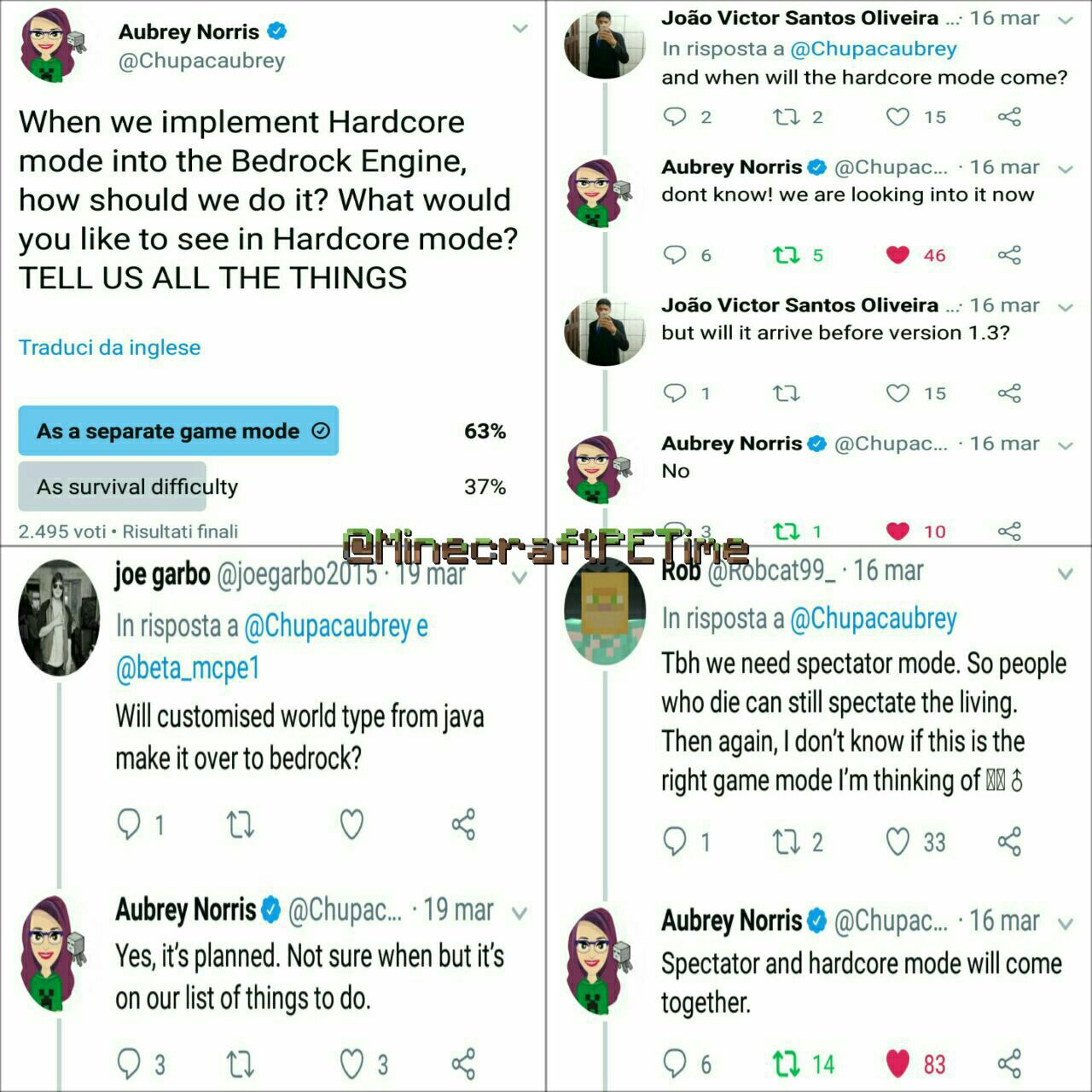This screenshot has height=1092, width=1092.
Task: Retweet "Spectator and hardcore mode will come together"
Action: [x=786, y=1064]
